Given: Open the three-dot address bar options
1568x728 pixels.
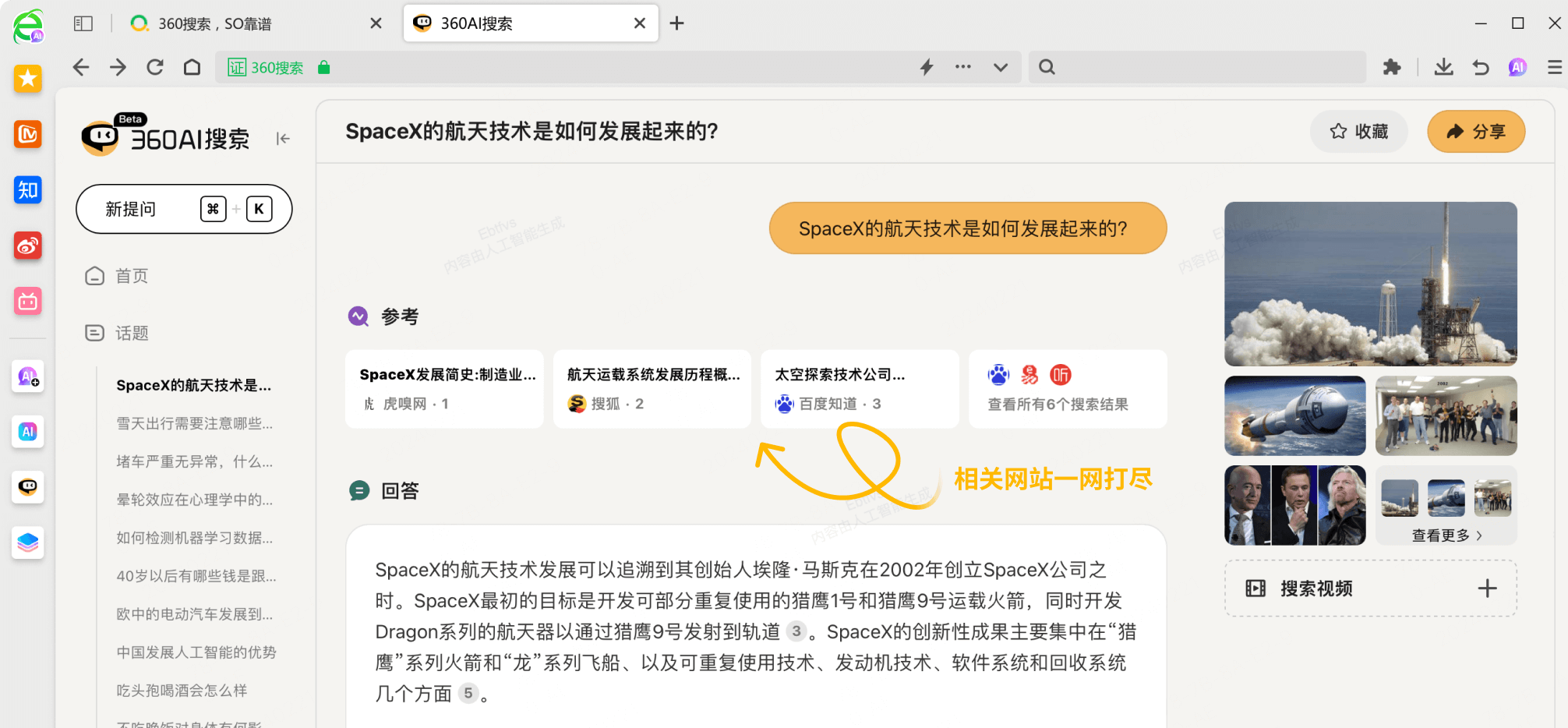Looking at the screenshot, I should click(963, 67).
